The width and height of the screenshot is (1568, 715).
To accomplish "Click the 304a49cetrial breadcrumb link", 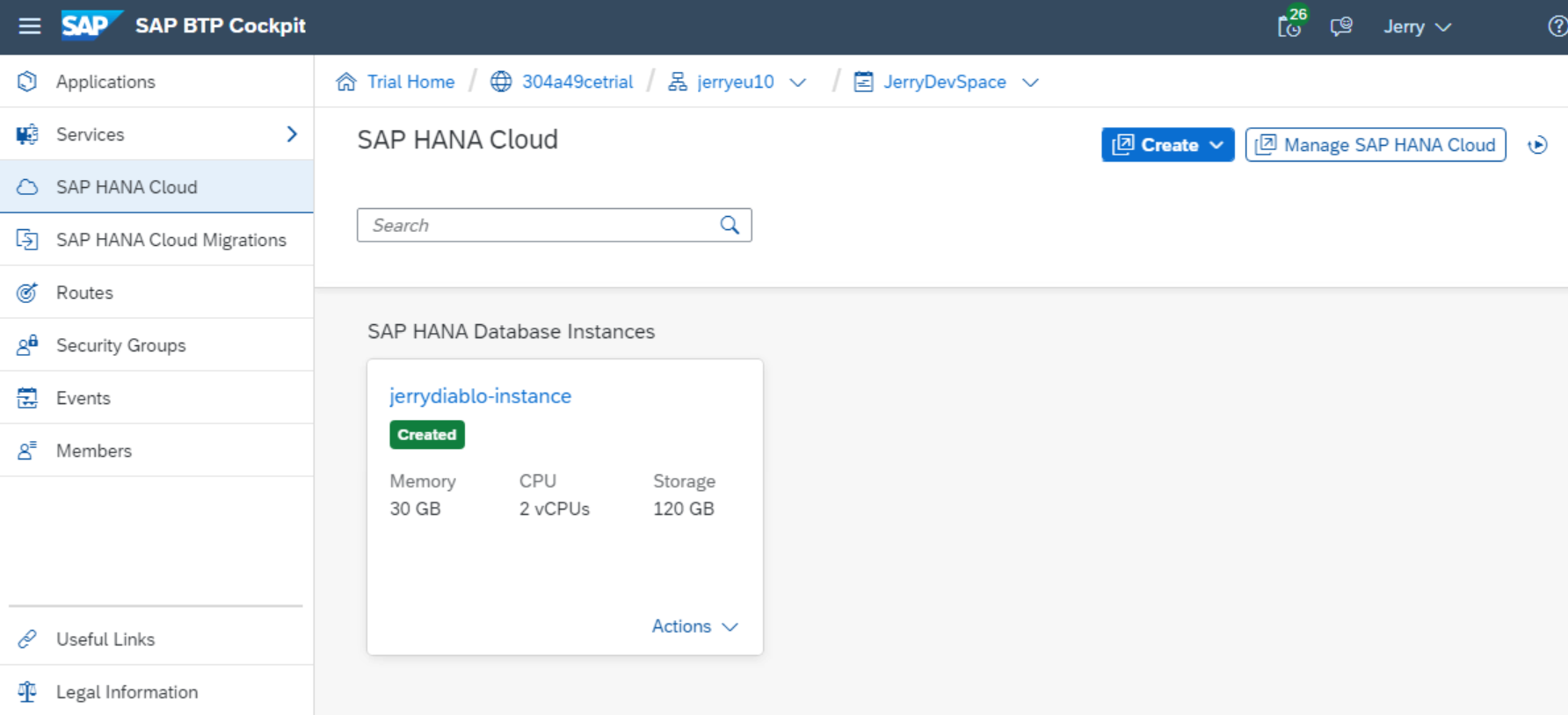I will coord(577,82).
